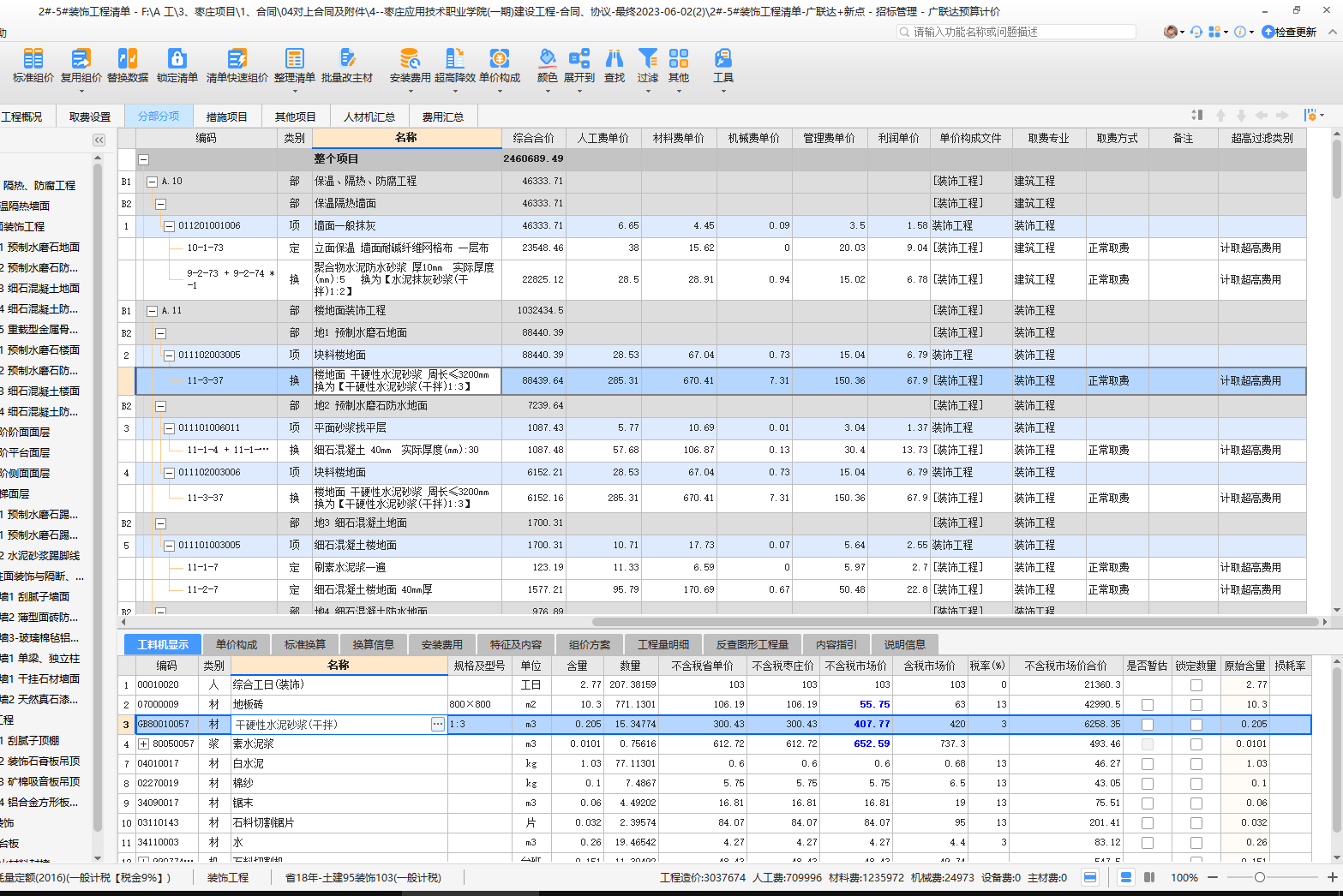
Task: Click the zoom out minus button
Action: tap(1213, 877)
